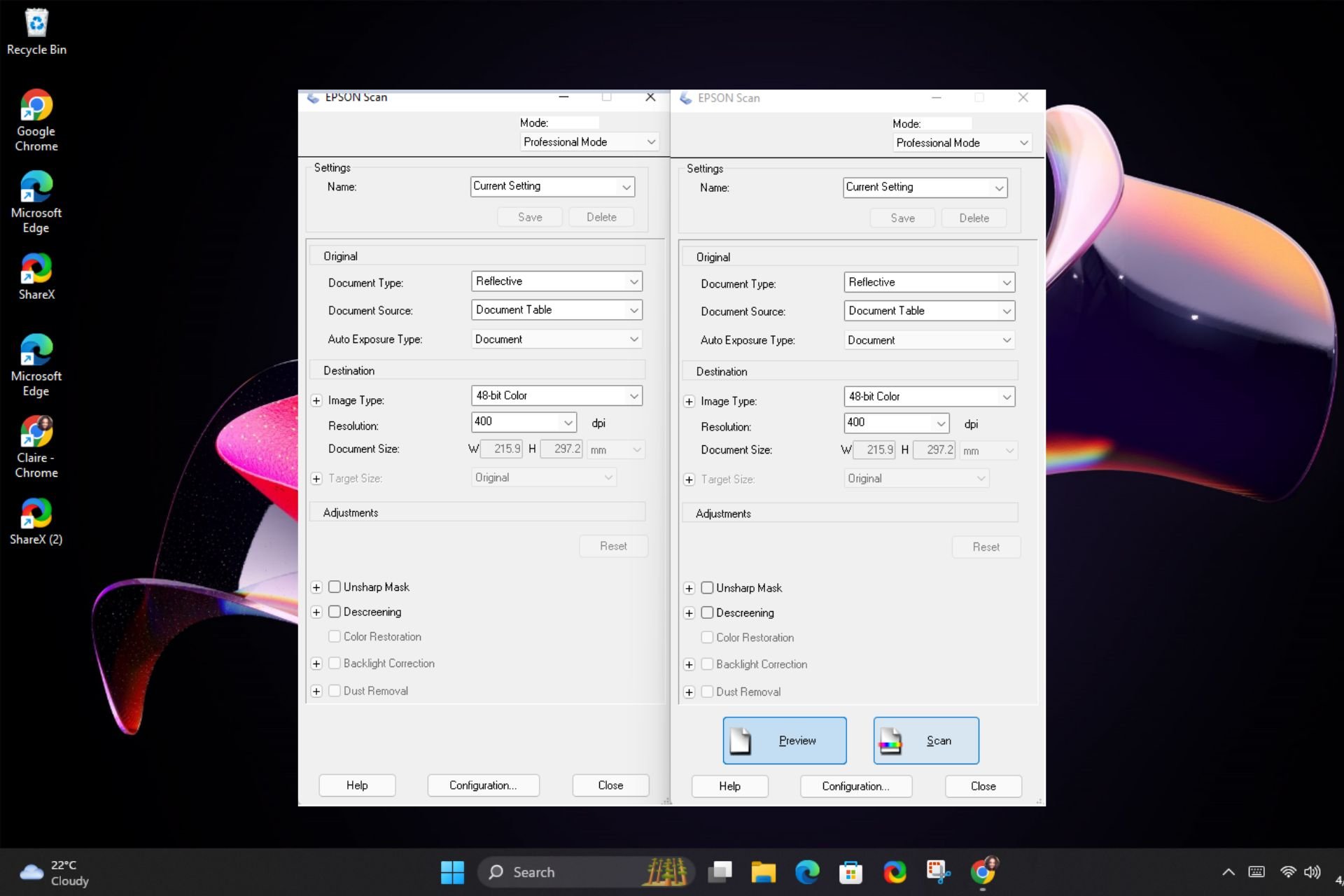Open ShareX (2) desktop shortcut
The width and height of the screenshot is (1344, 896).
[x=36, y=522]
